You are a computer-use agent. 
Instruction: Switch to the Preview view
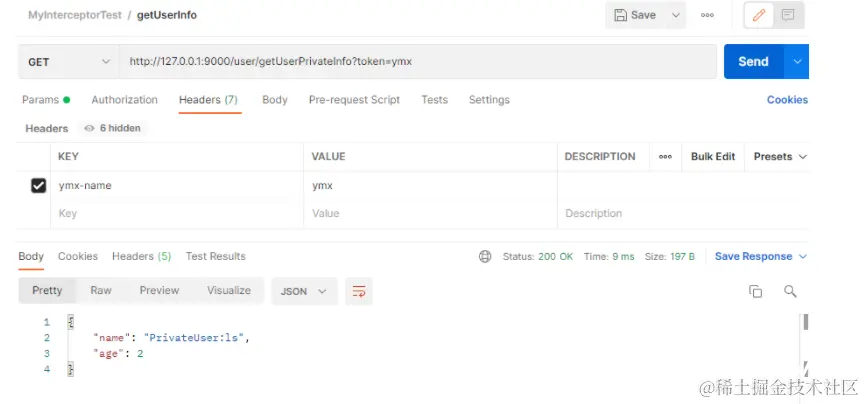click(159, 290)
